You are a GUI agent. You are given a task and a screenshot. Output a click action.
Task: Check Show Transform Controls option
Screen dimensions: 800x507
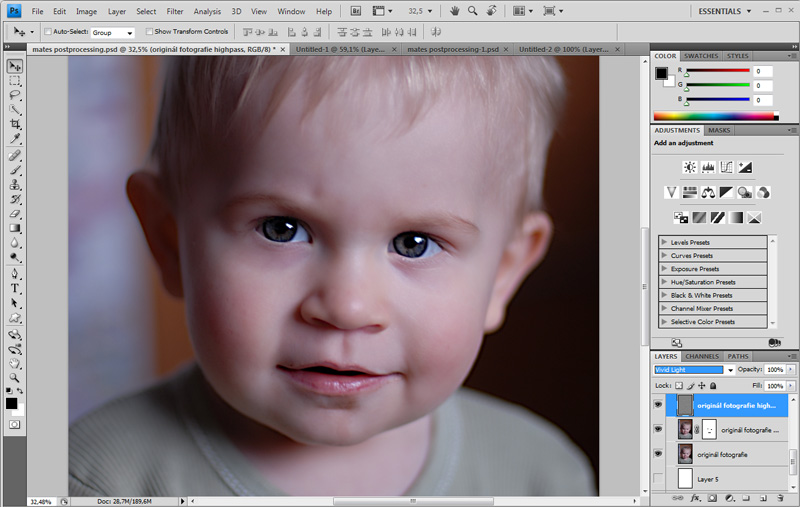(x=149, y=32)
